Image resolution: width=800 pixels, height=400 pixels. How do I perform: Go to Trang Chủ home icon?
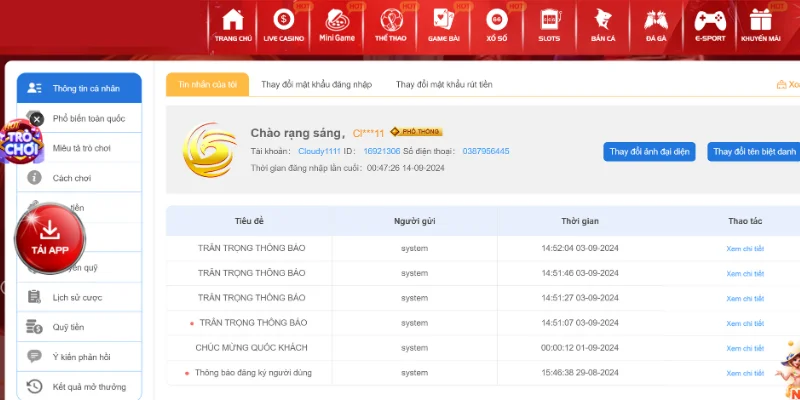pyautogui.click(x=232, y=25)
